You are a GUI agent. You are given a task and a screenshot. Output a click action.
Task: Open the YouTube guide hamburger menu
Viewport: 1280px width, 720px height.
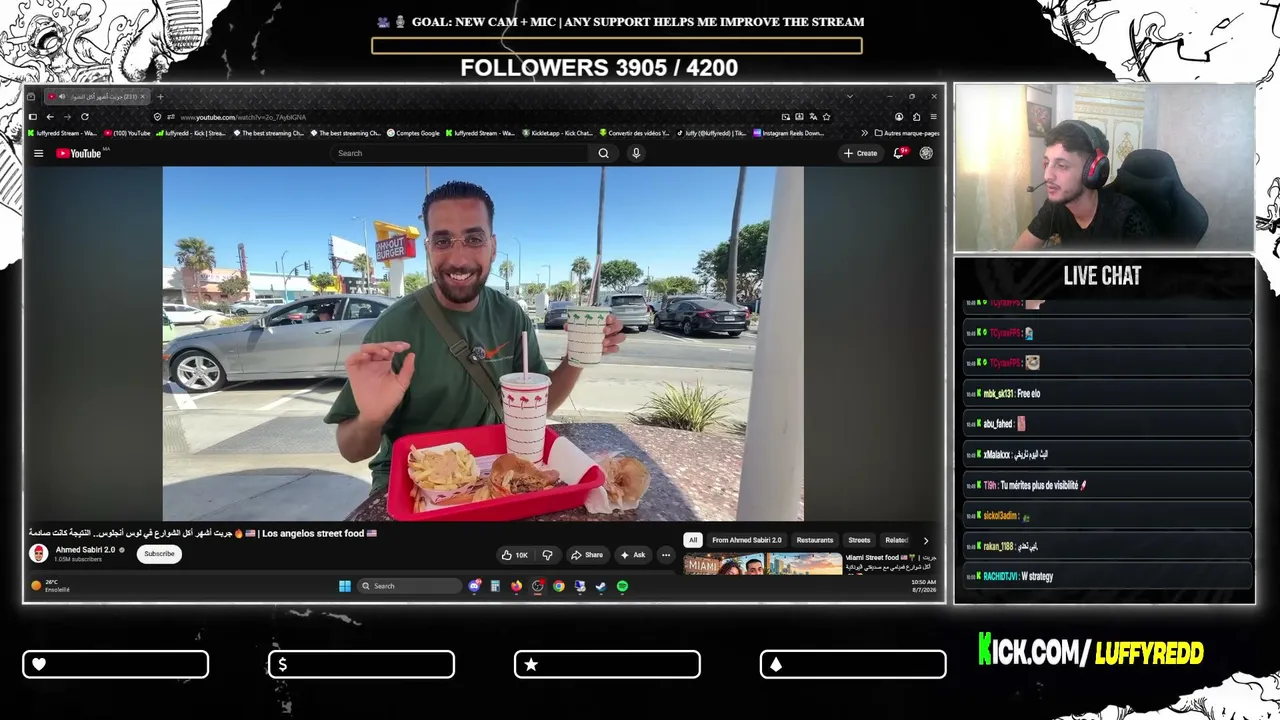38,153
